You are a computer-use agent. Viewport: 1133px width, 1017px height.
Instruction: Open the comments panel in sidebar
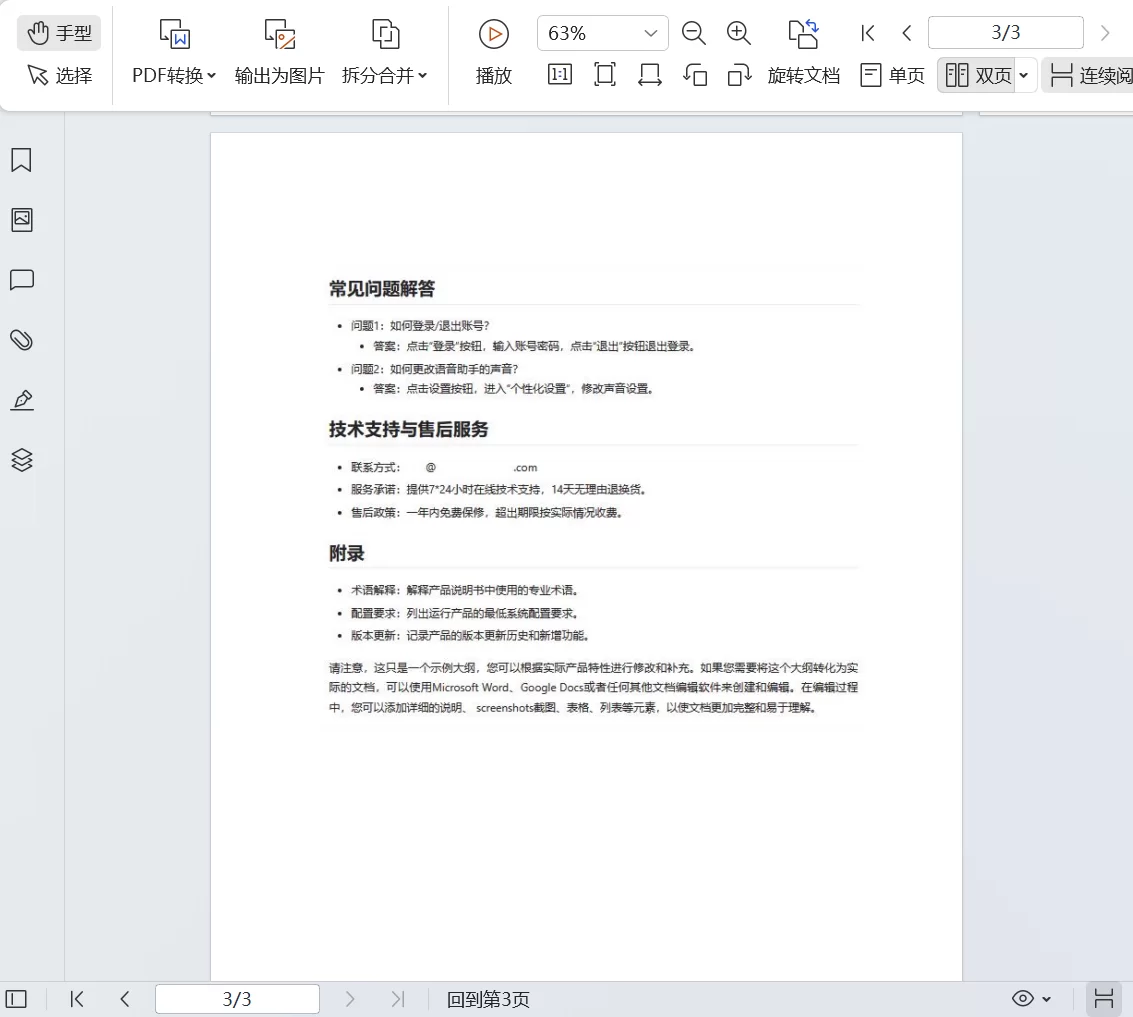tap(21, 280)
